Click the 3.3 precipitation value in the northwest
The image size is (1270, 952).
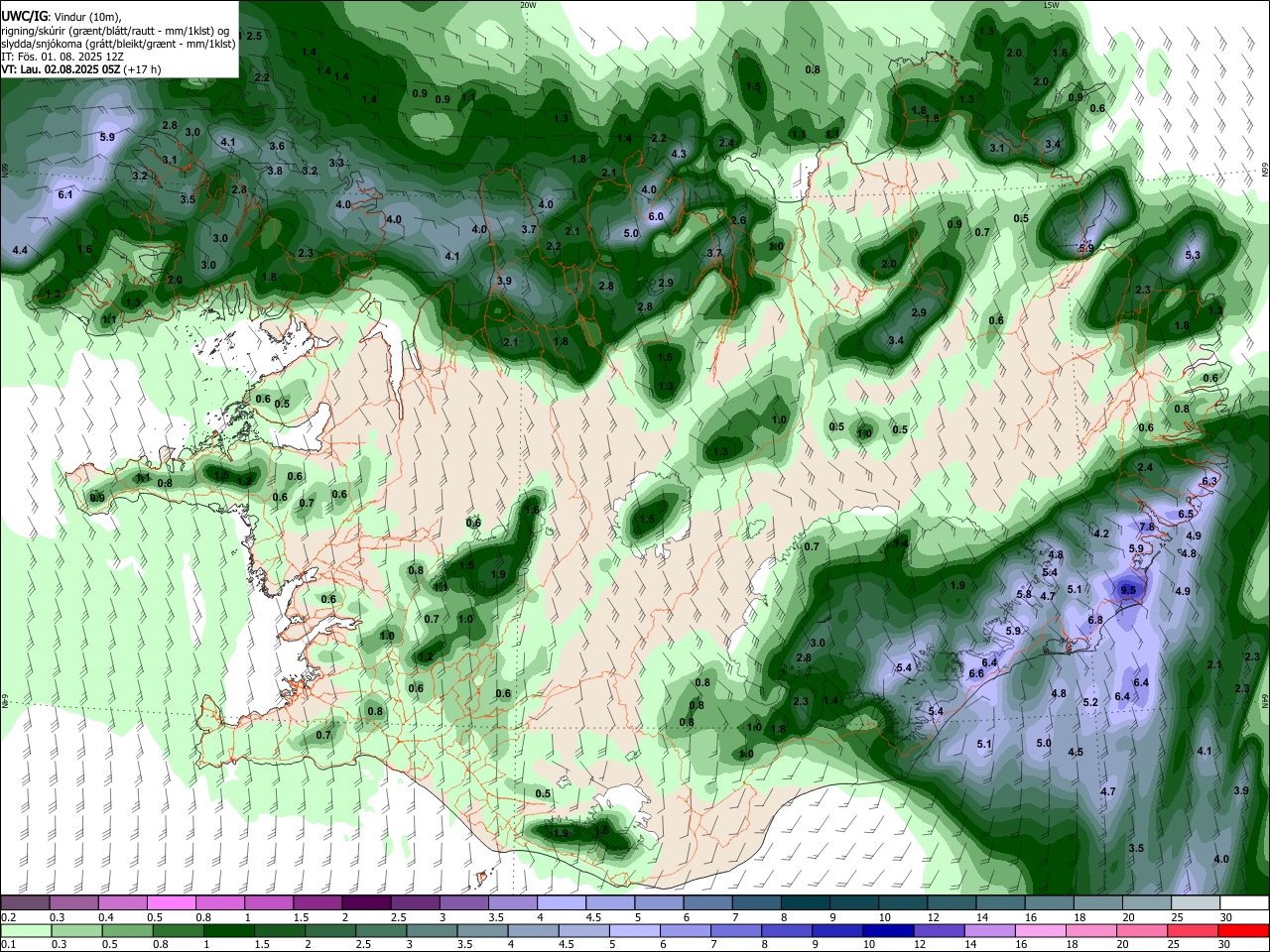pyautogui.click(x=336, y=163)
